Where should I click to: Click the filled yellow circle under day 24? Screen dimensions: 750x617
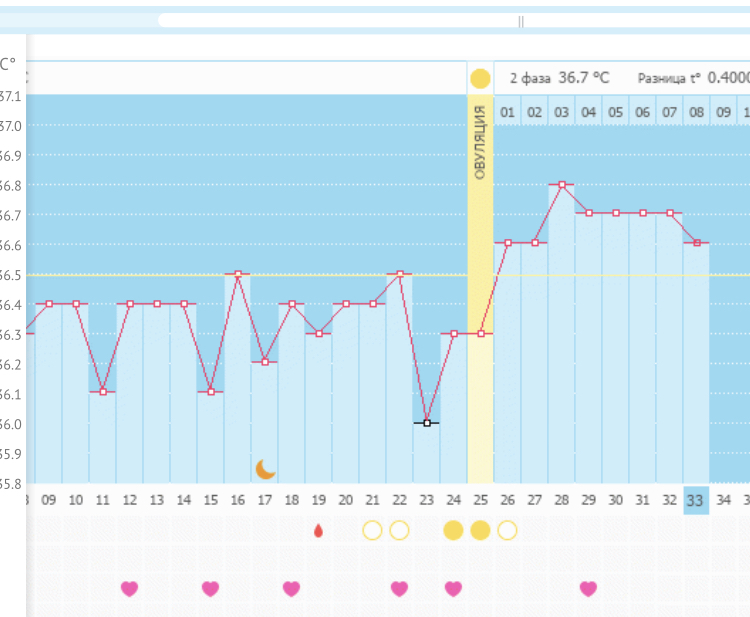point(453,530)
